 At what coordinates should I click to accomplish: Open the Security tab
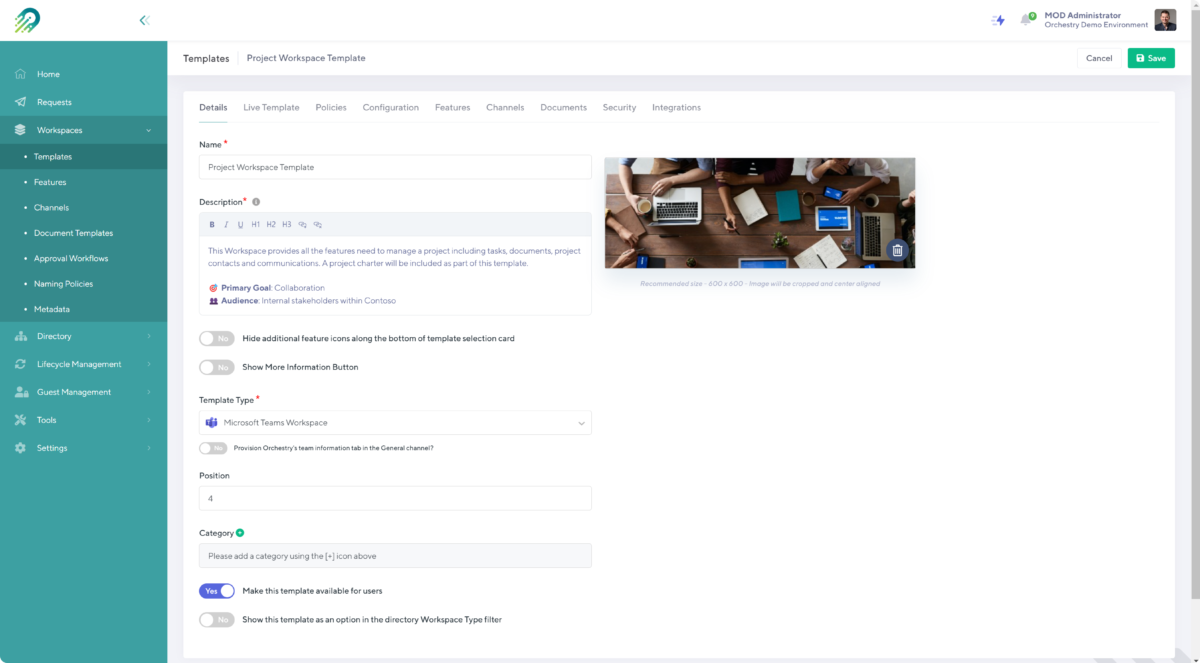(620, 107)
